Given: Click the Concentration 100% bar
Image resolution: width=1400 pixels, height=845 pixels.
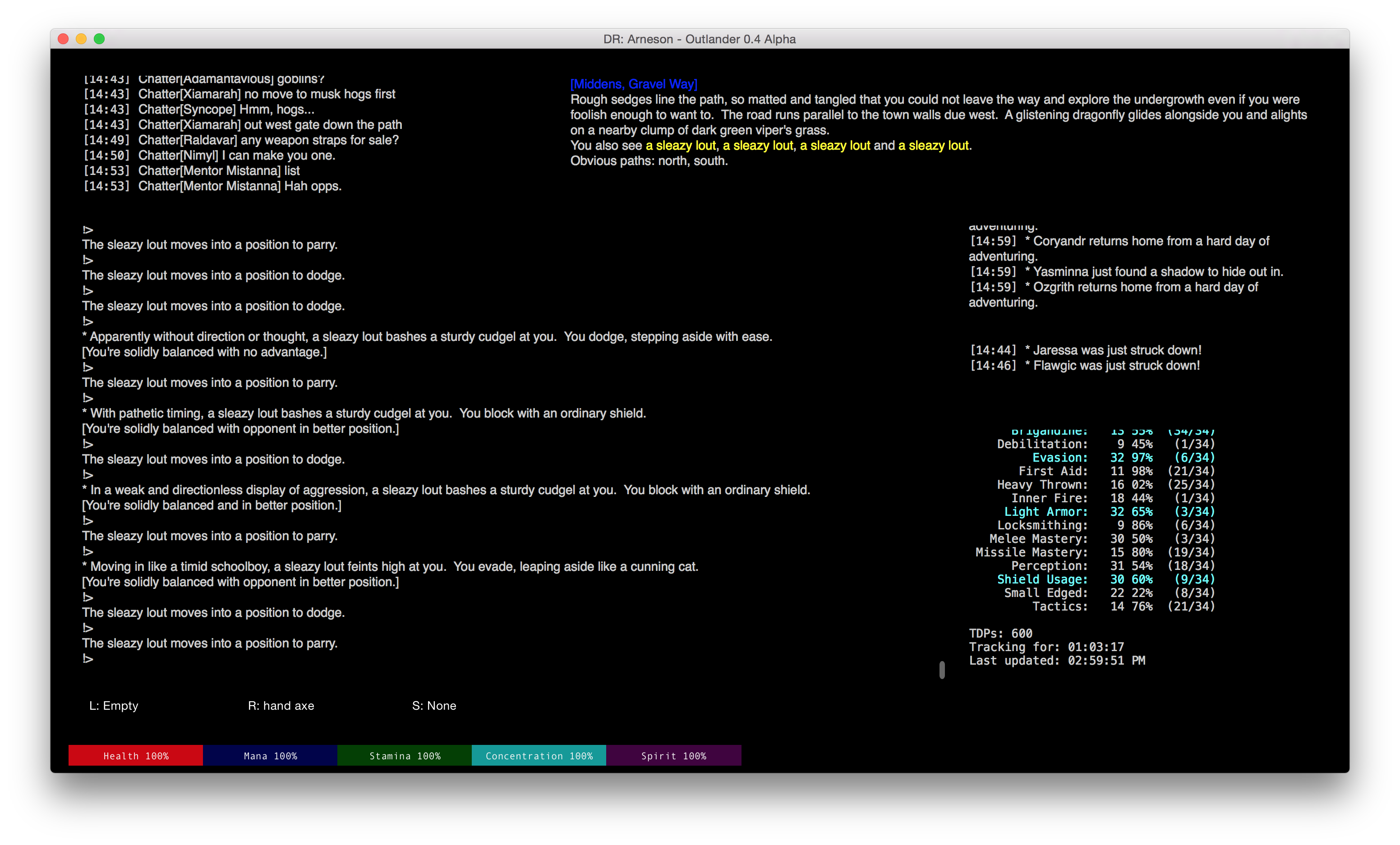Looking at the screenshot, I should pyautogui.click(x=539, y=756).
